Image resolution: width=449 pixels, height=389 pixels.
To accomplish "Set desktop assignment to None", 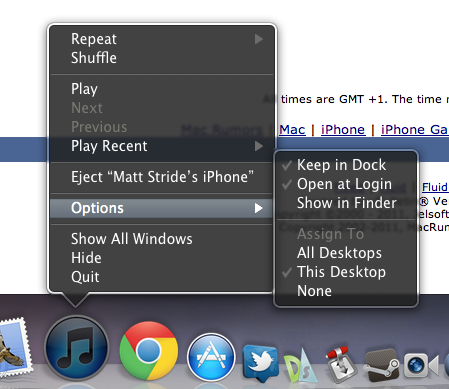I will pyautogui.click(x=346, y=291).
